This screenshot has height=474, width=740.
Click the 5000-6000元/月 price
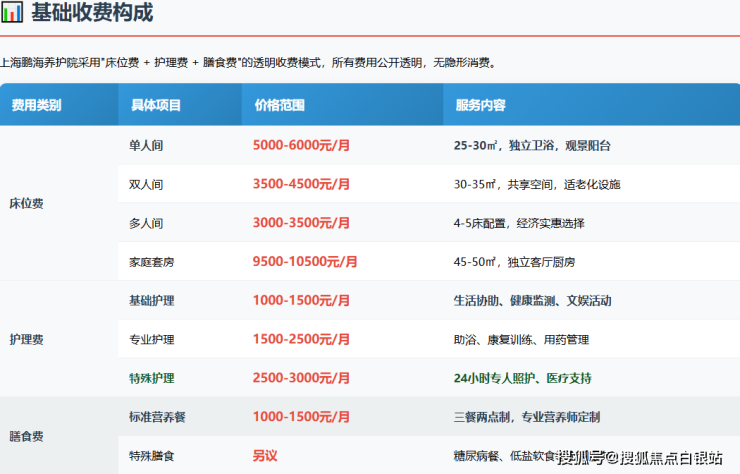pos(301,145)
